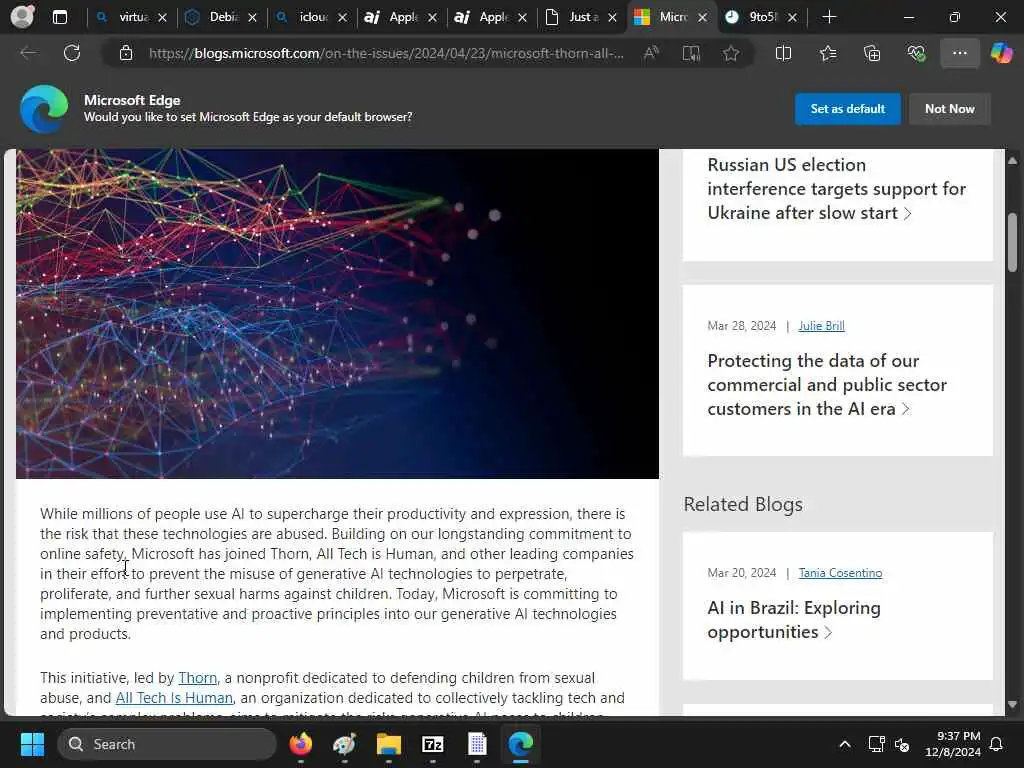1024x768 pixels.
Task: Open muted volume tray icon
Action: [x=902, y=744]
